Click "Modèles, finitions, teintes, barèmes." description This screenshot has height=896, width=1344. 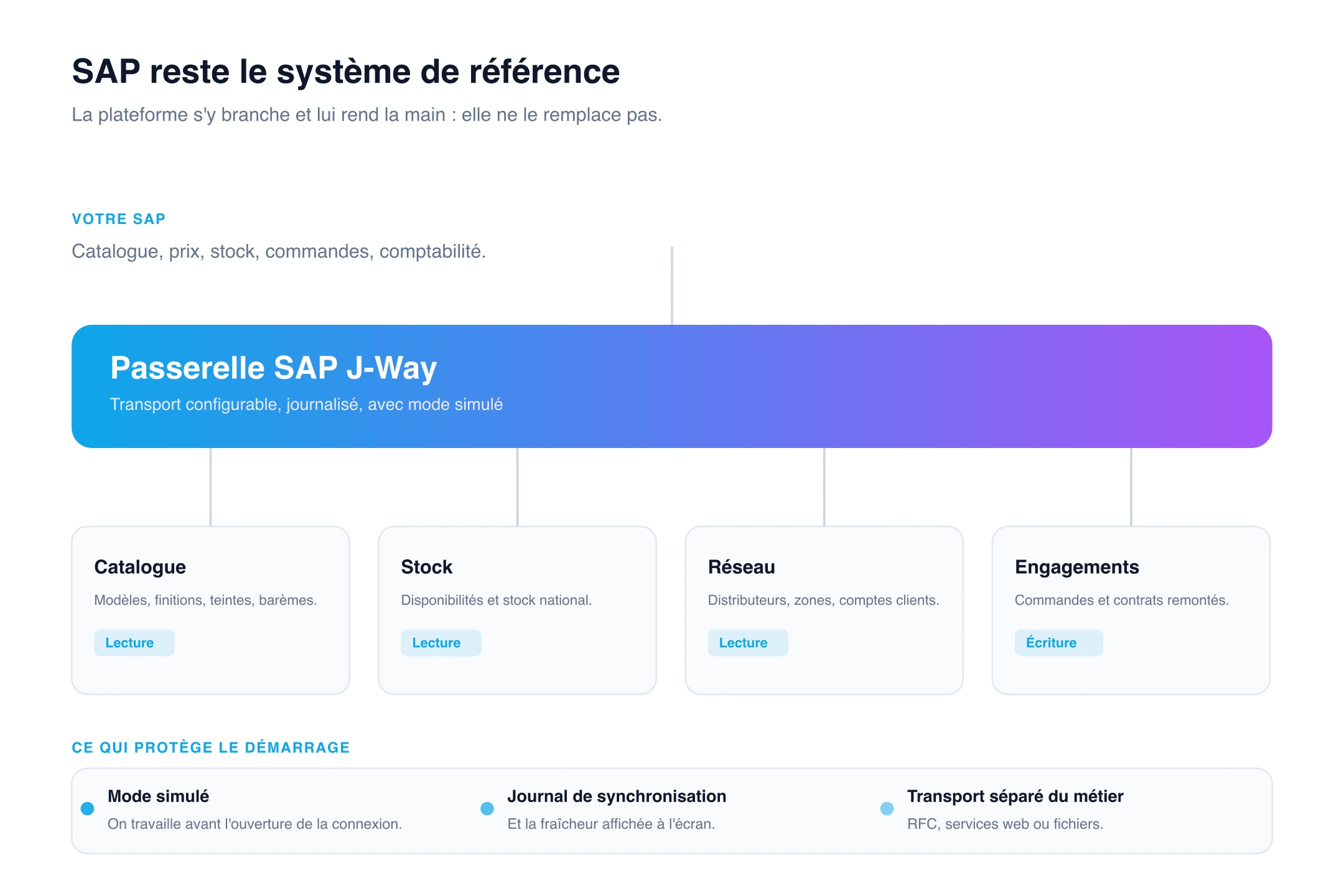pyautogui.click(x=206, y=600)
